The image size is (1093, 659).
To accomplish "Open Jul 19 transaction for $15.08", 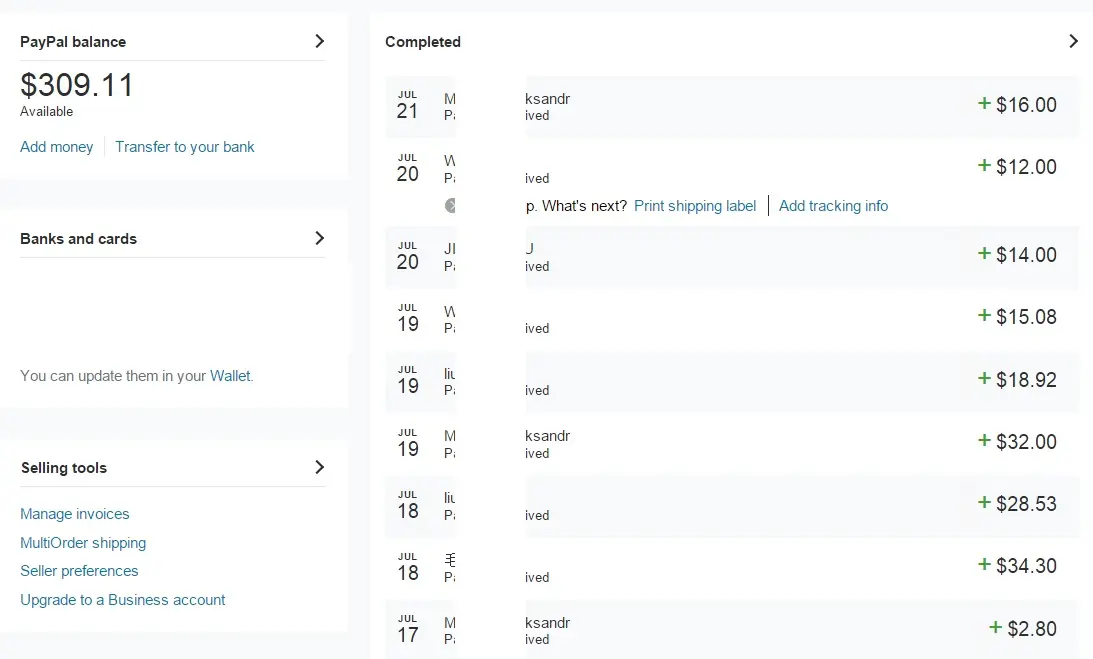I will tap(732, 318).
